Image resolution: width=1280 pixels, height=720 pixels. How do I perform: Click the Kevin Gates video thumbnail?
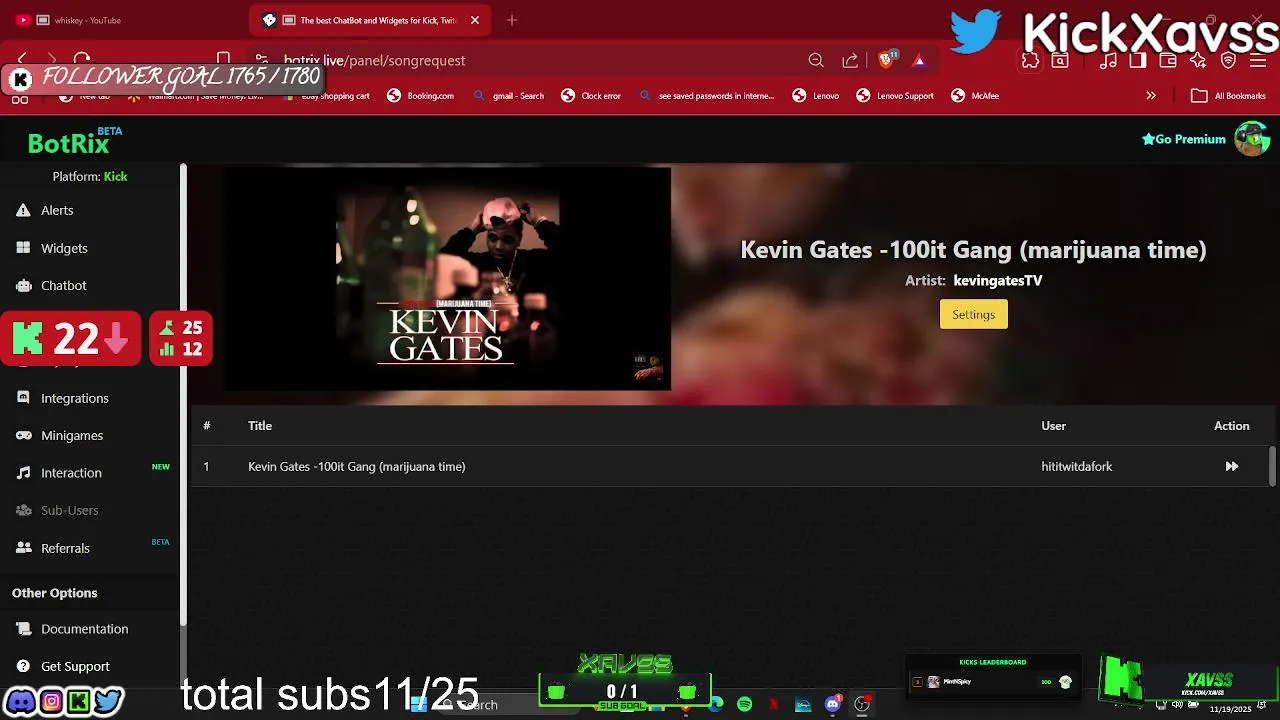click(447, 279)
